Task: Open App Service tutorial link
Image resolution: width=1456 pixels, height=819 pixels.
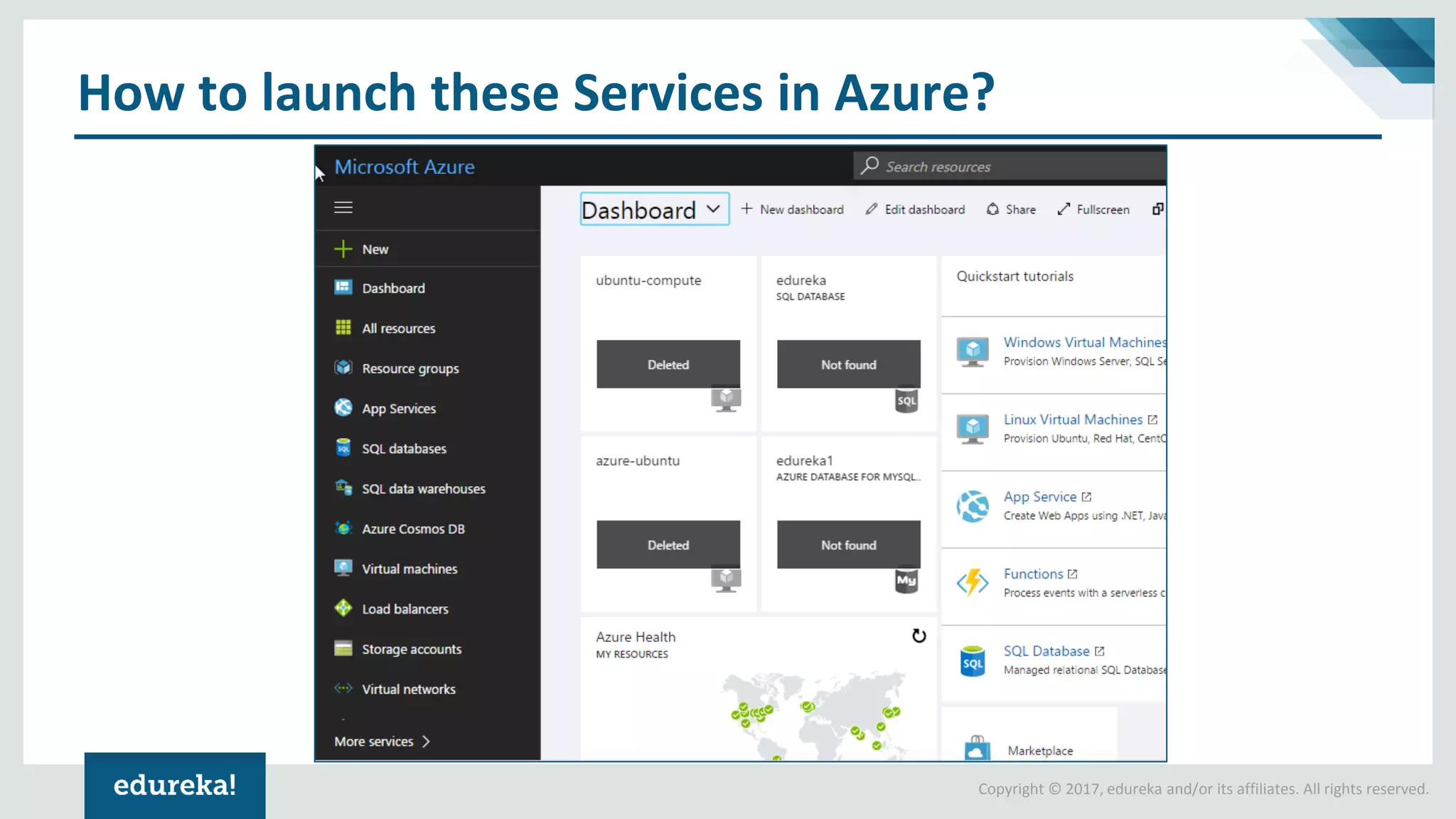Action: [x=1040, y=496]
